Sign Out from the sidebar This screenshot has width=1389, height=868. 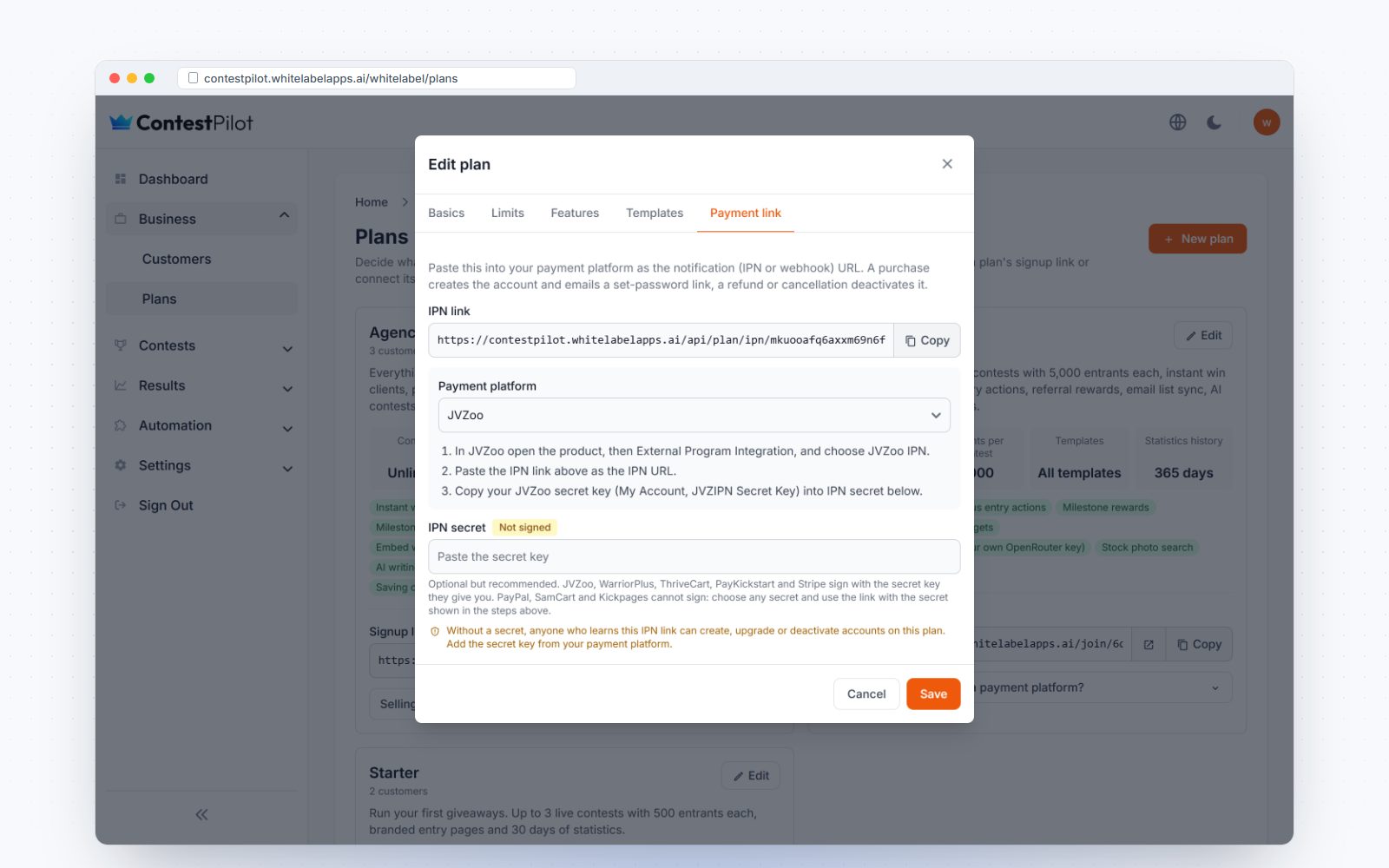tap(201, 505)
